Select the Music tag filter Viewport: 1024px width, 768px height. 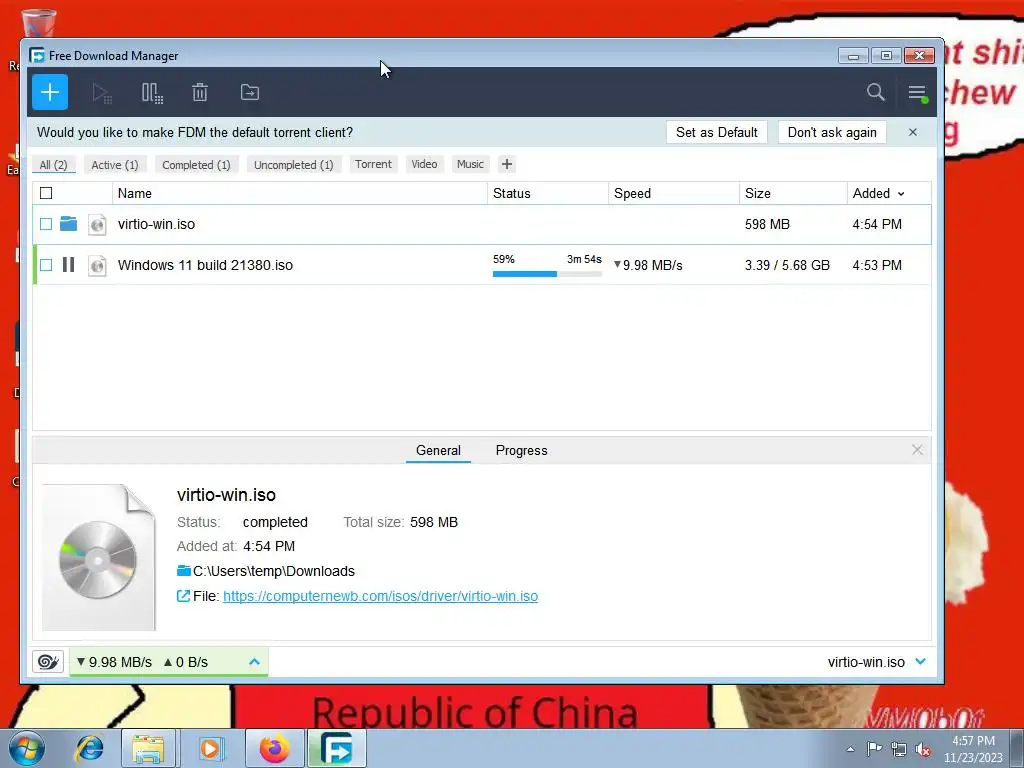tap(470, 165)
